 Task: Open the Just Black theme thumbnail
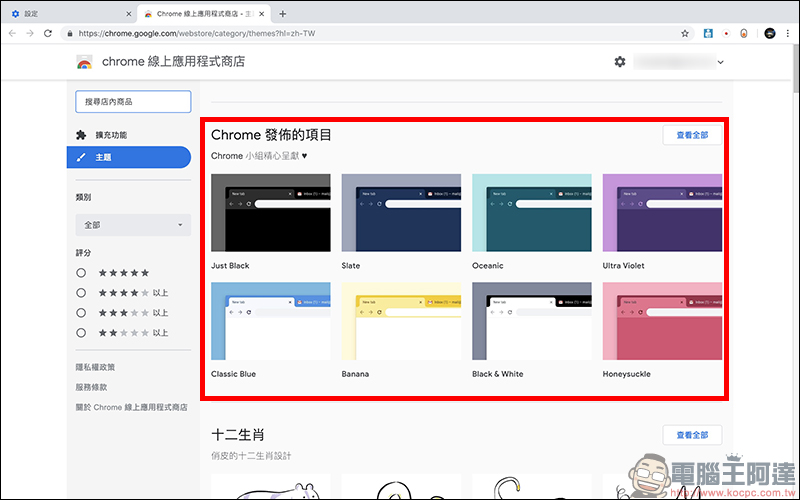tap(271, 213)
